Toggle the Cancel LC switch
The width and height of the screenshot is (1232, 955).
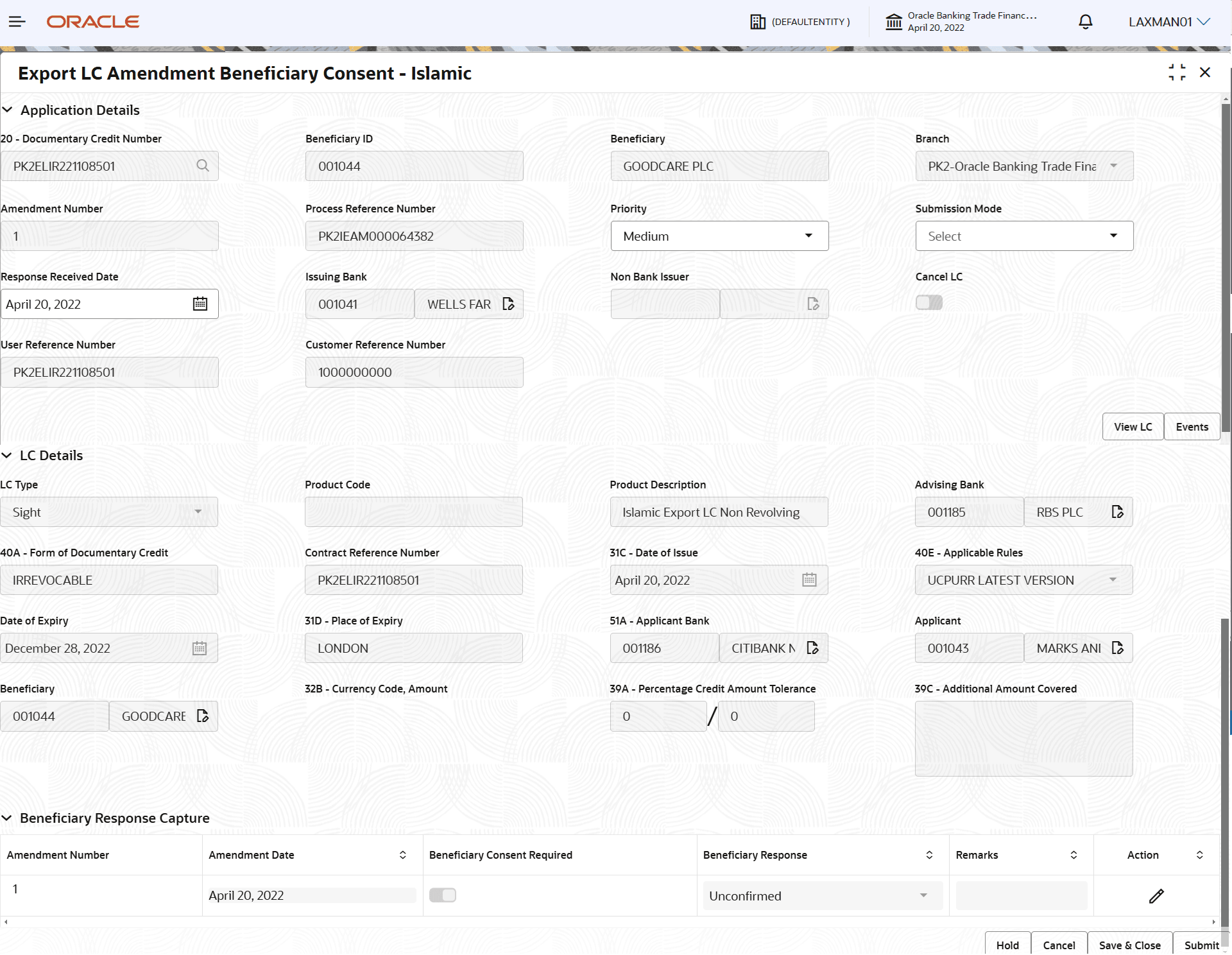point(928,302)
